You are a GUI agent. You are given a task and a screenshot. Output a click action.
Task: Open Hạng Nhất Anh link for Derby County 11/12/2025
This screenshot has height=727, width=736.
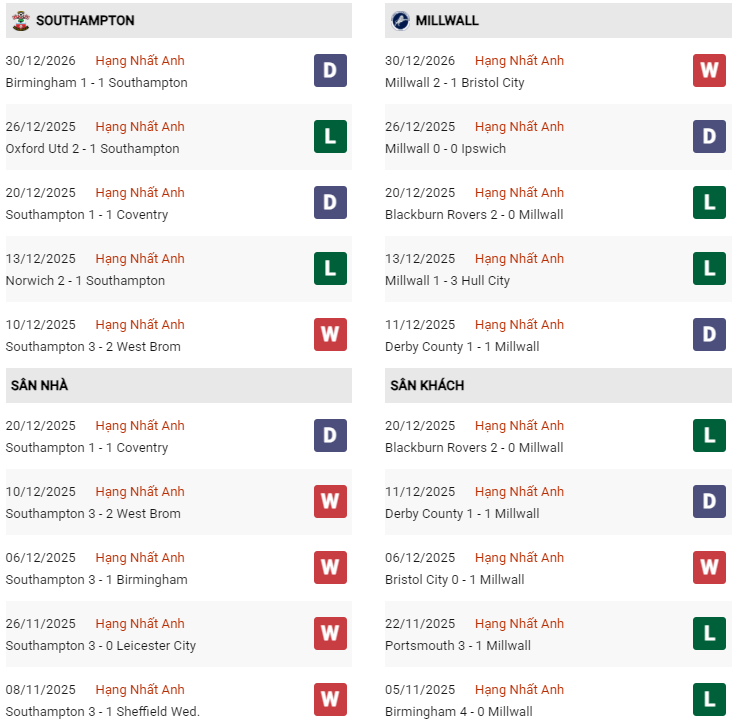[x=519, y=325]
